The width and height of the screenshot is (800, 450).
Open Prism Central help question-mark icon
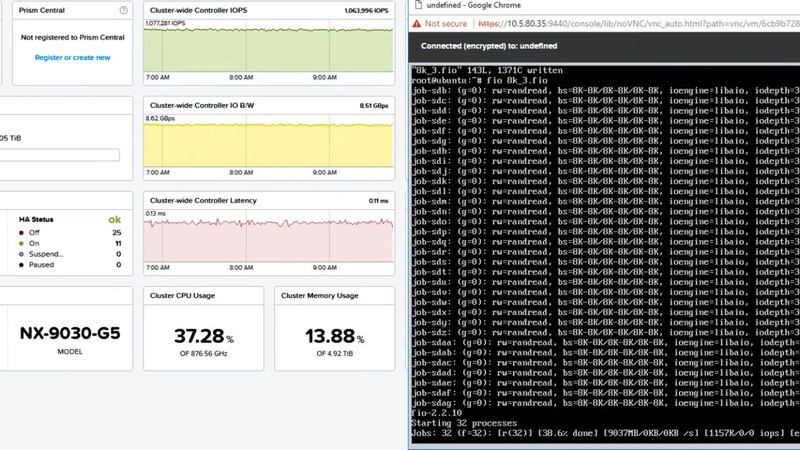click(x=123, y=10)
